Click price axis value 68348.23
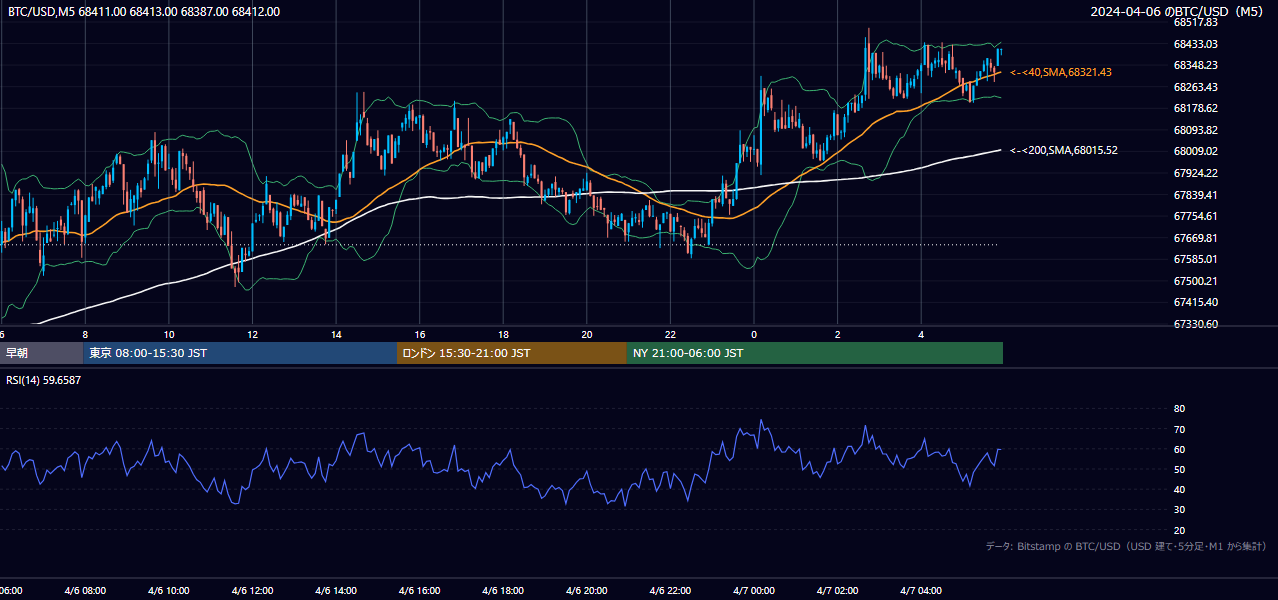The width and height of the screenshot is (1278, 600). (1195, 65)
